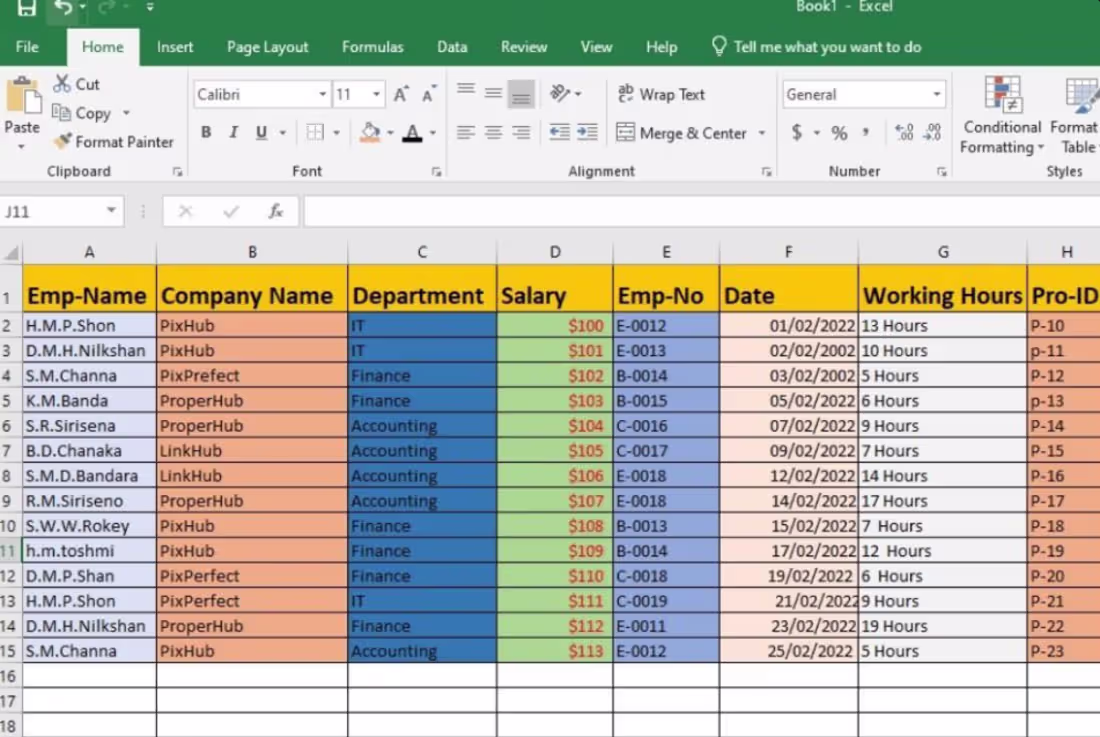Expand Merge & Center dropdown arrow
Screen dimensions: 1100x737
(x=762, y=133)
